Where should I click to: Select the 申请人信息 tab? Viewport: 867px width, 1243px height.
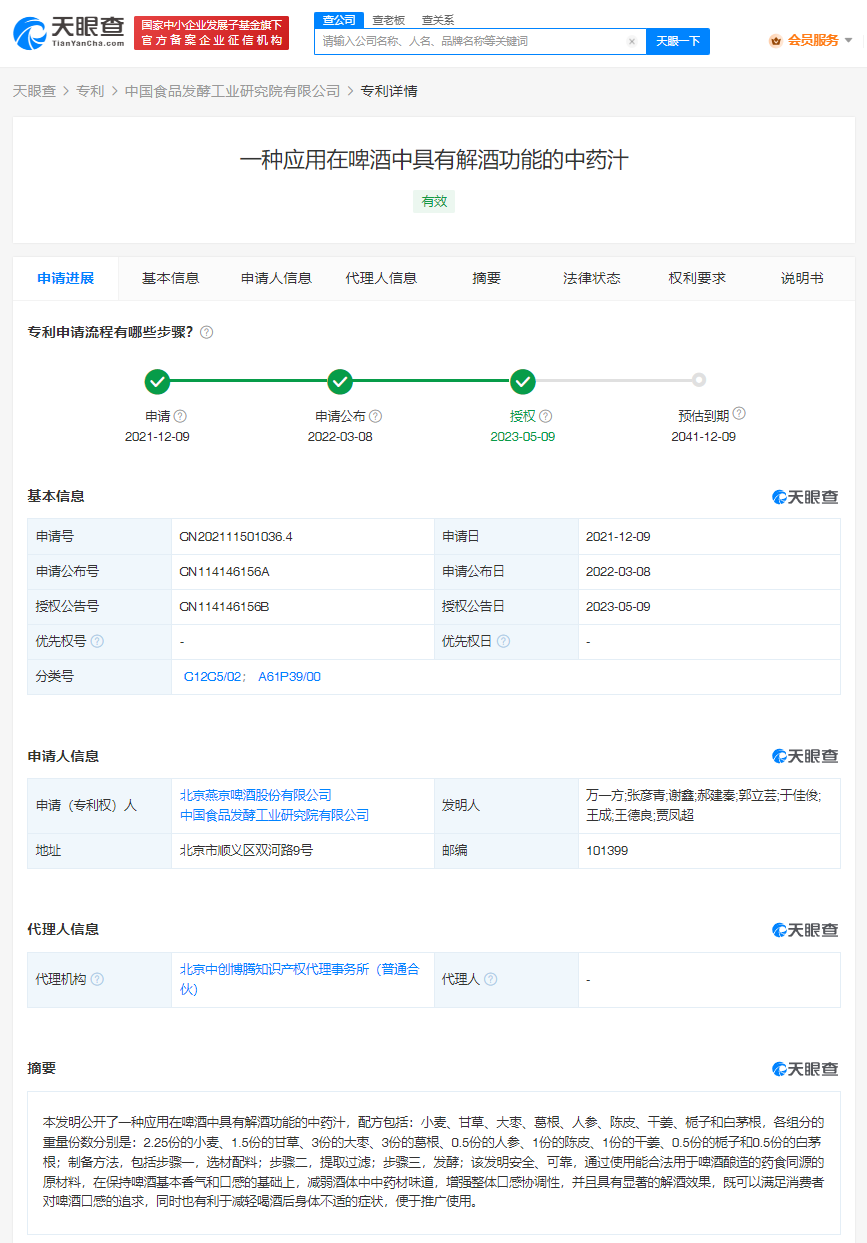276,279
